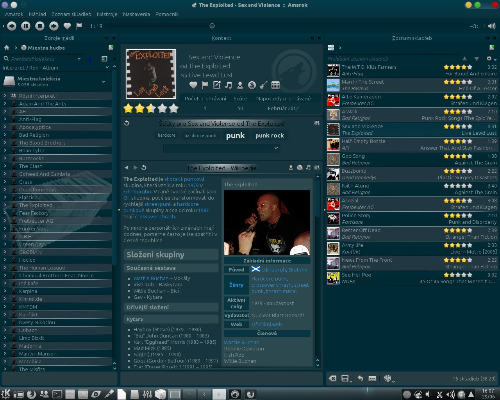Screen dimensions: 500x400
Task: Clear the playlist with bottom-left icon
Action: pos(332,378)
